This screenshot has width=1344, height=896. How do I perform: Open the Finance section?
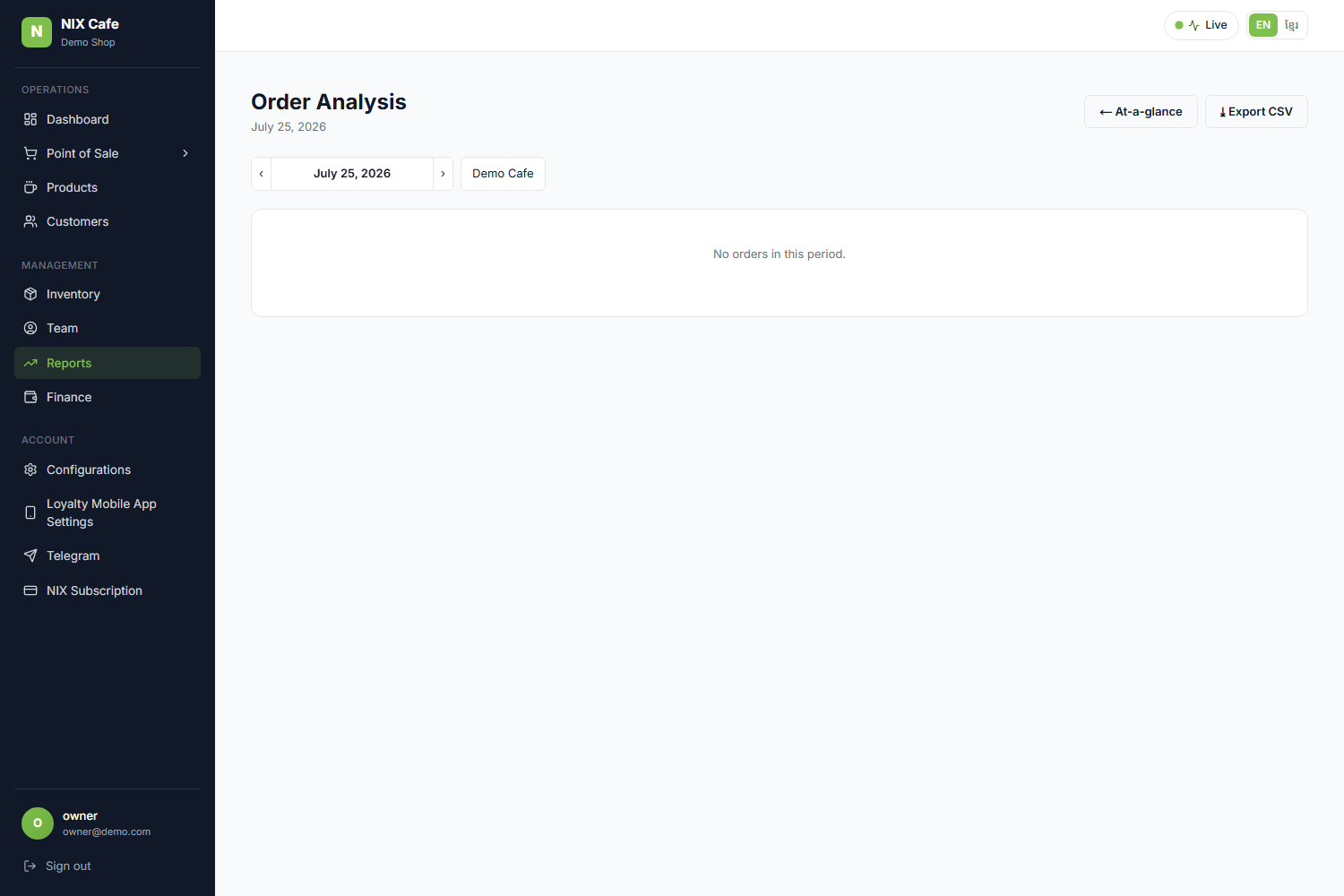tap(108, 397)
